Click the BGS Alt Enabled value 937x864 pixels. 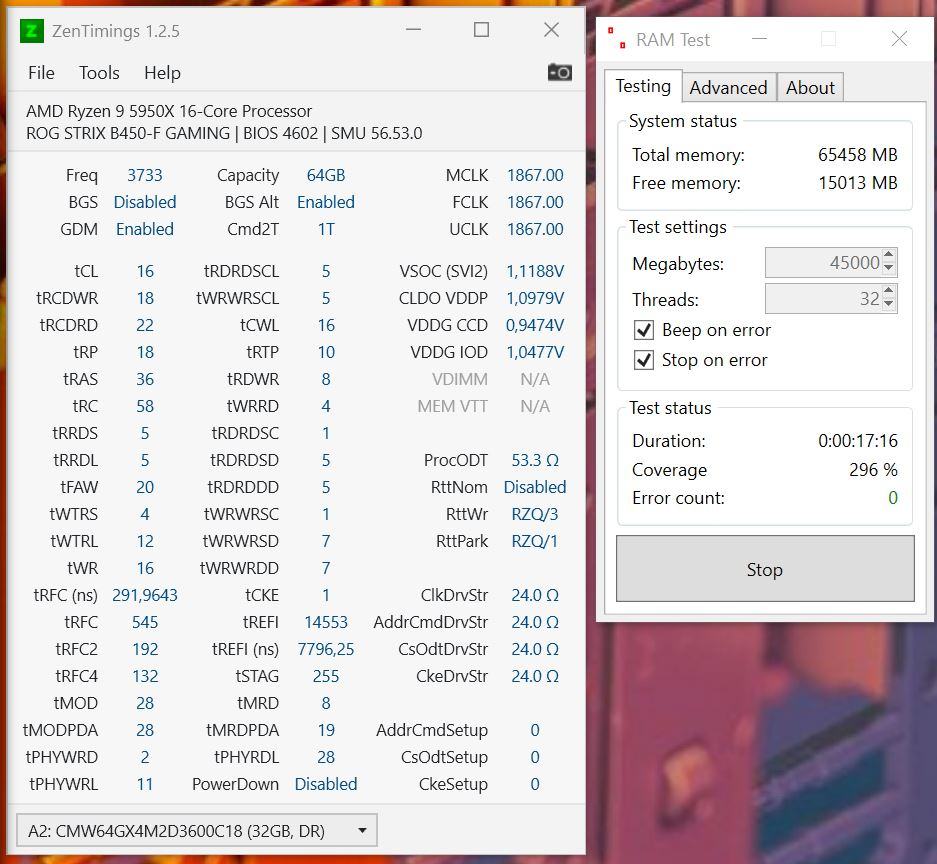coord(326,202)
